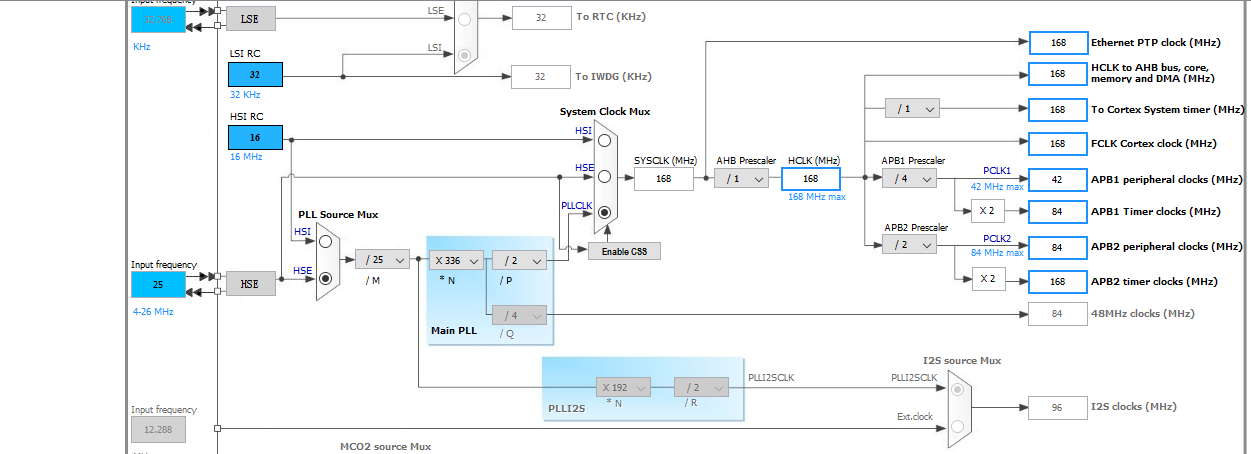Click the '4-26 MHz' range text
The height and width of the screenshot is (454, 1251).
(x=153, y=312)
